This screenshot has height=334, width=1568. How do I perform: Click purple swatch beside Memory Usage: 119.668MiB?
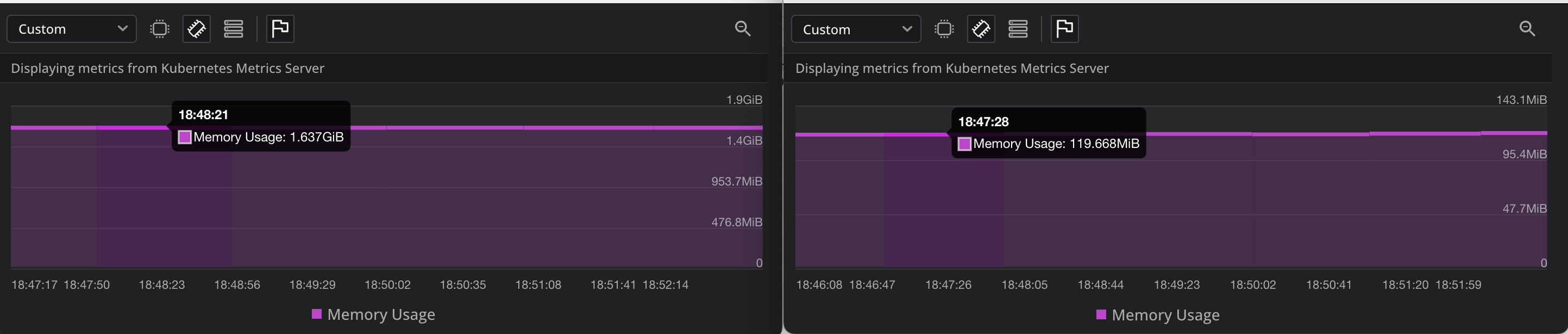point(964,144)
